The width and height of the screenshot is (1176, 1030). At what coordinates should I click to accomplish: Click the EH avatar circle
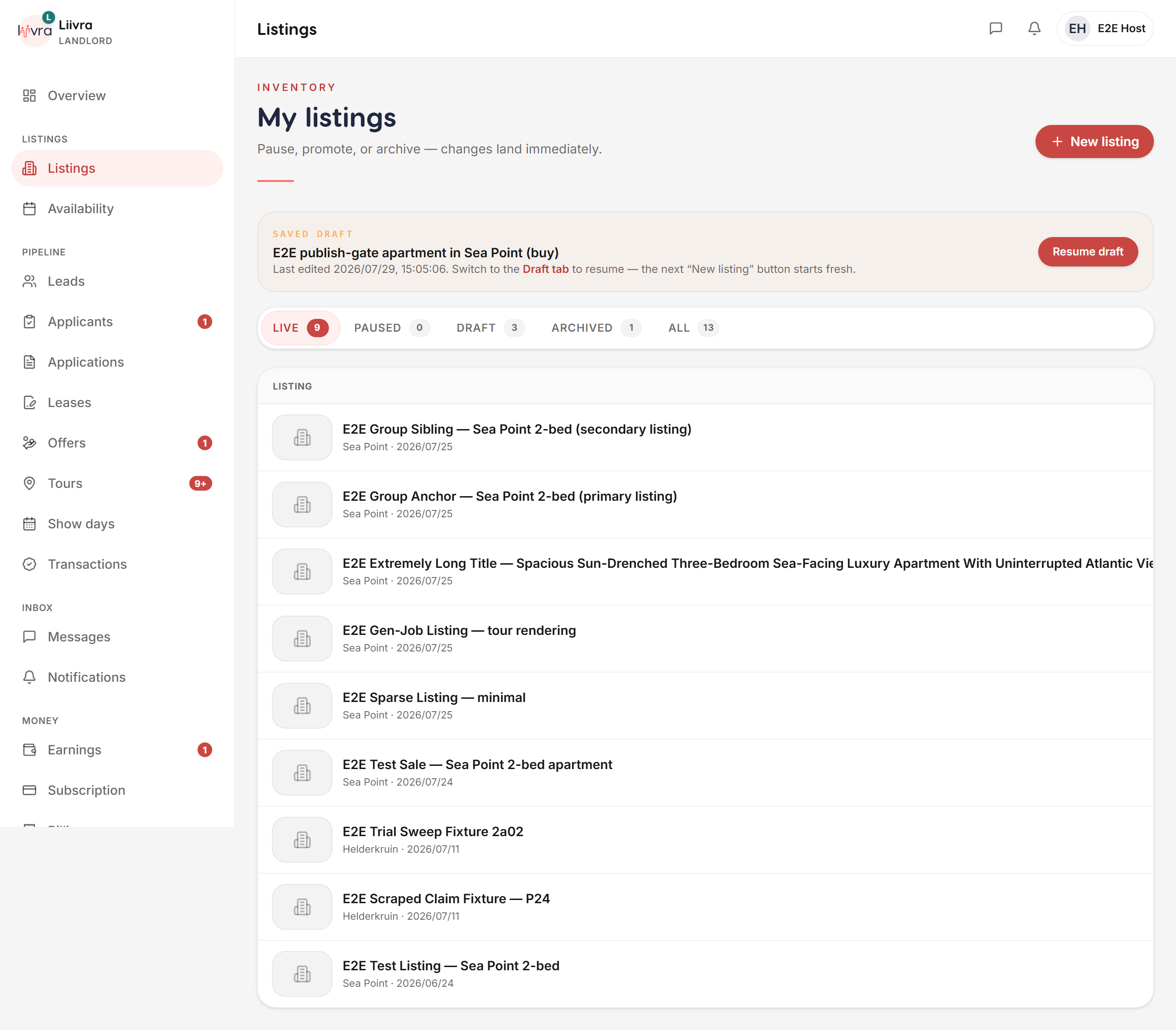[1077, 28]
